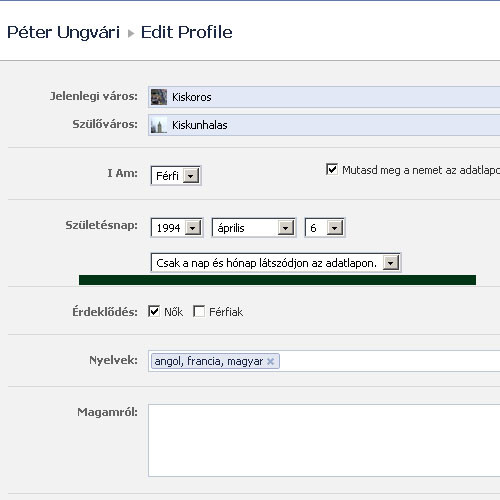
Task: Expand the birth day 6 dropdown
Action: [335, 228]
